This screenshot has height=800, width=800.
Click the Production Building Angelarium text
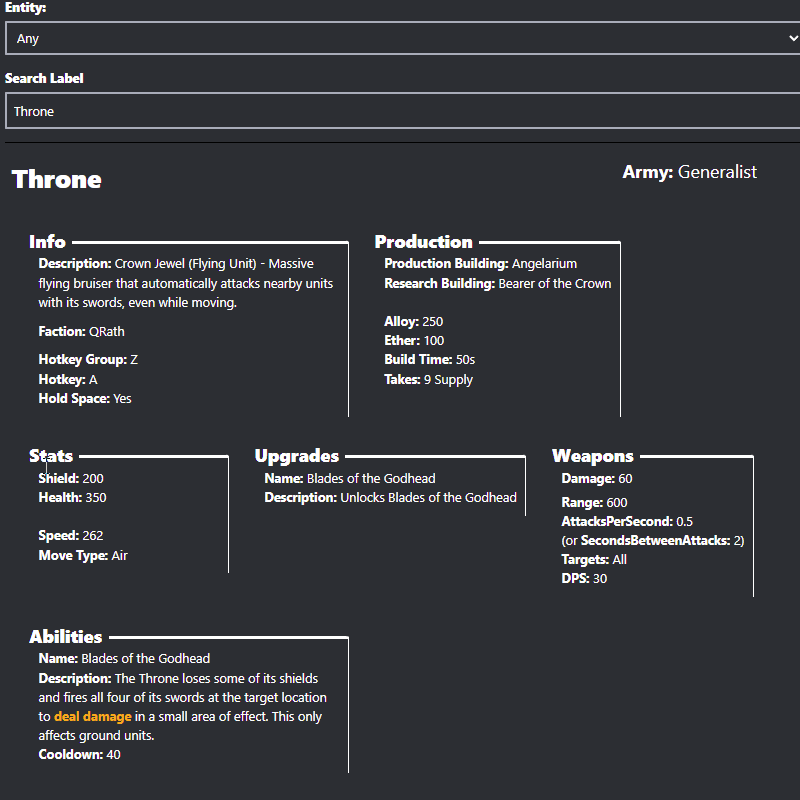click(x=480, y=264)
